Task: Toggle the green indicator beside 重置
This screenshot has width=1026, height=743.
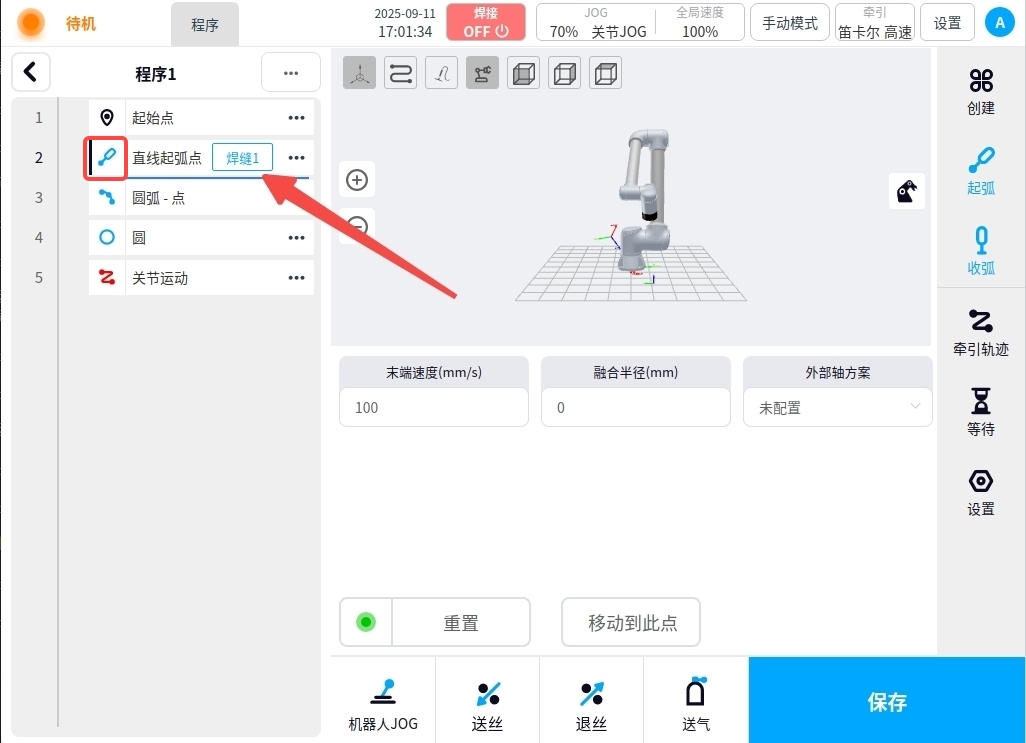Action: pyautogui.click(x=366, y=623)
